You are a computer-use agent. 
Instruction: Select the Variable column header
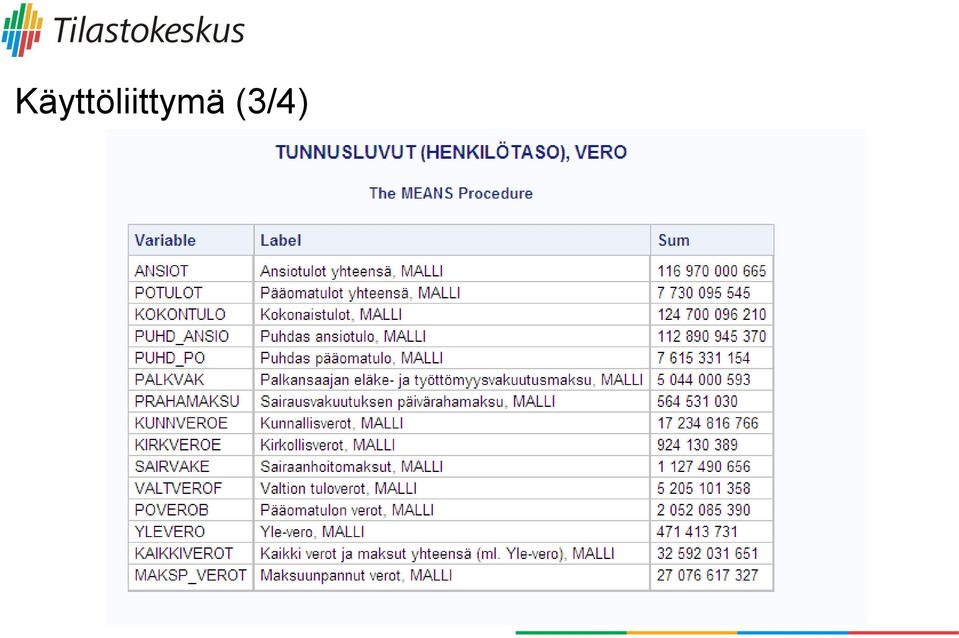coord(191,240)
